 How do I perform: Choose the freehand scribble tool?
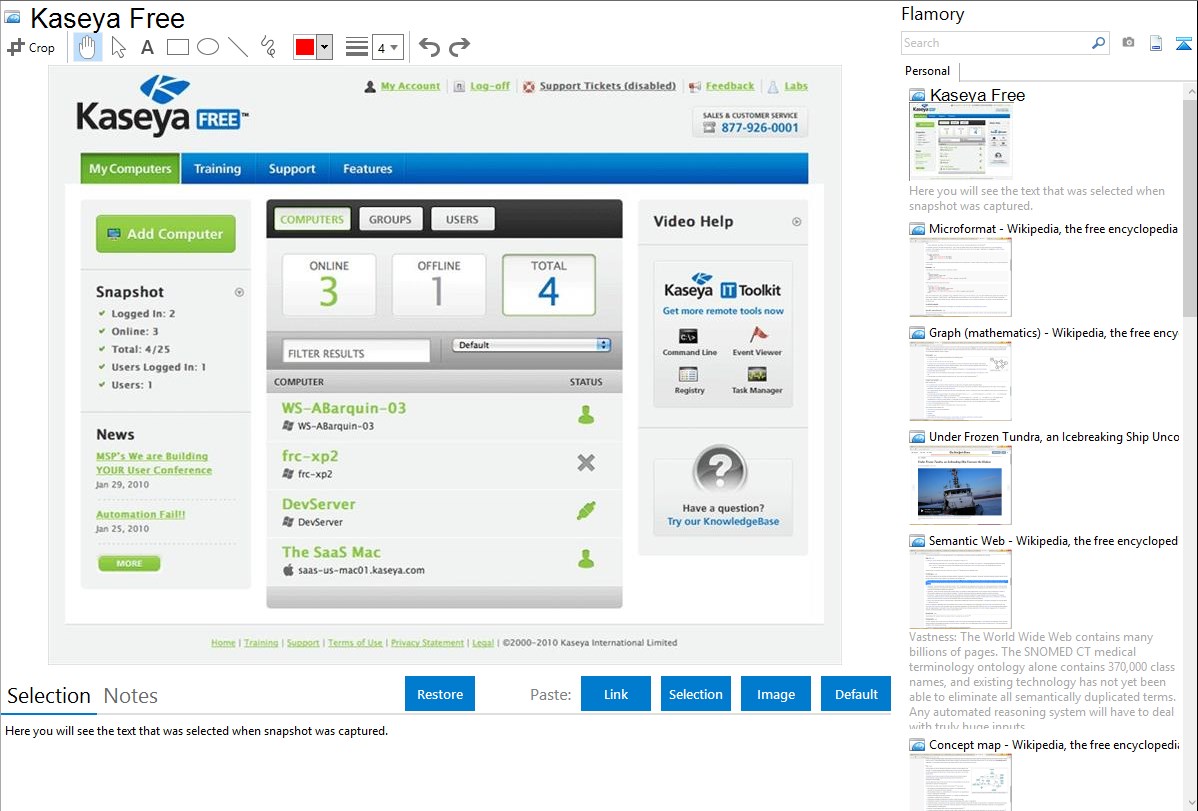[268, 47]
